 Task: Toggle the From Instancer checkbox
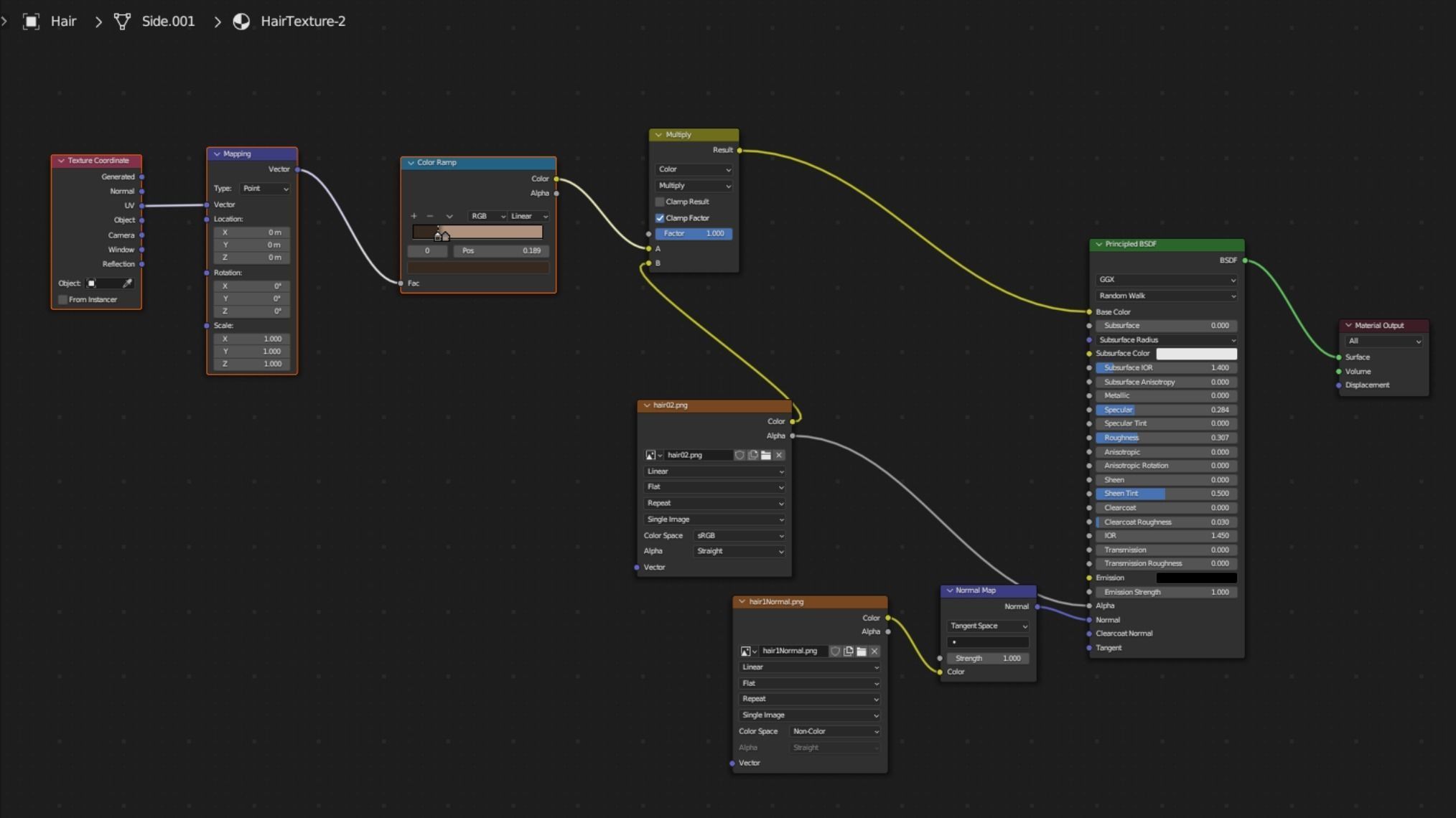pyautogui.click(x=63, y=300)
